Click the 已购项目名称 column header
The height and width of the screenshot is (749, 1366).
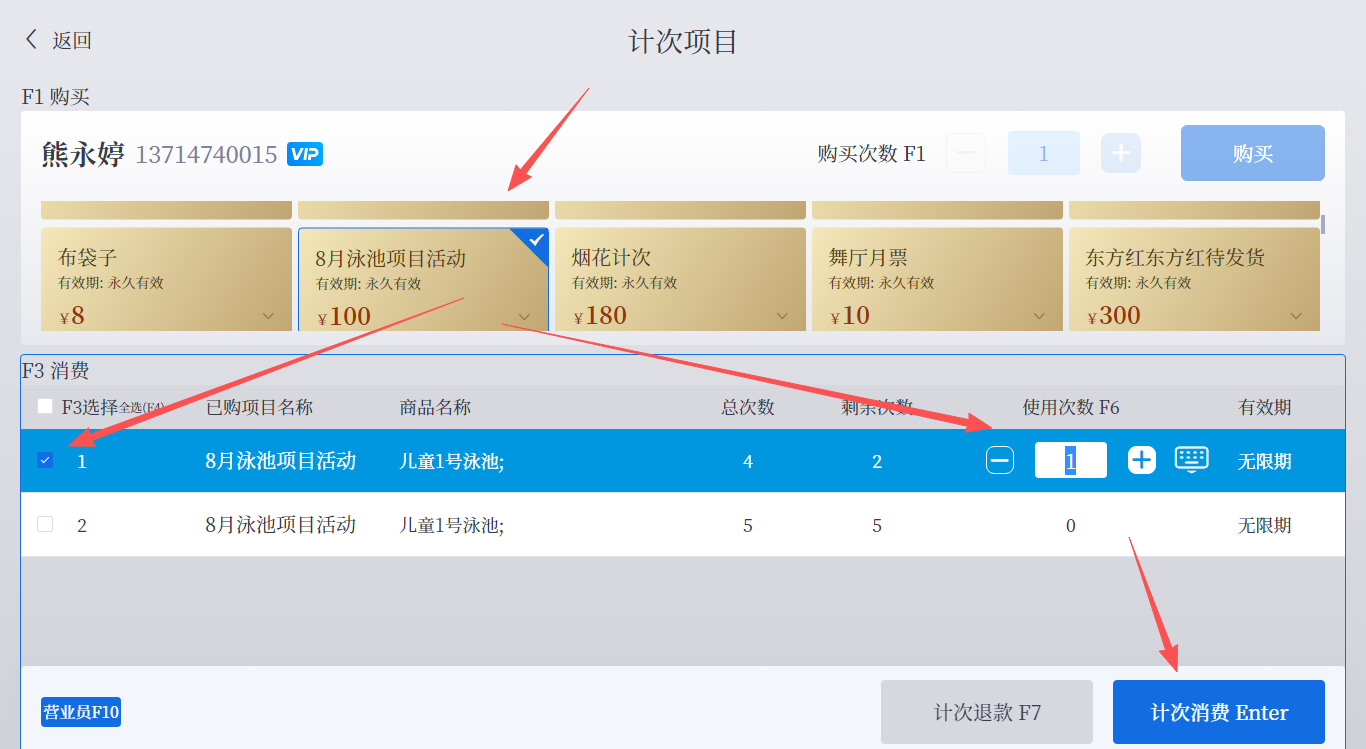259,407
